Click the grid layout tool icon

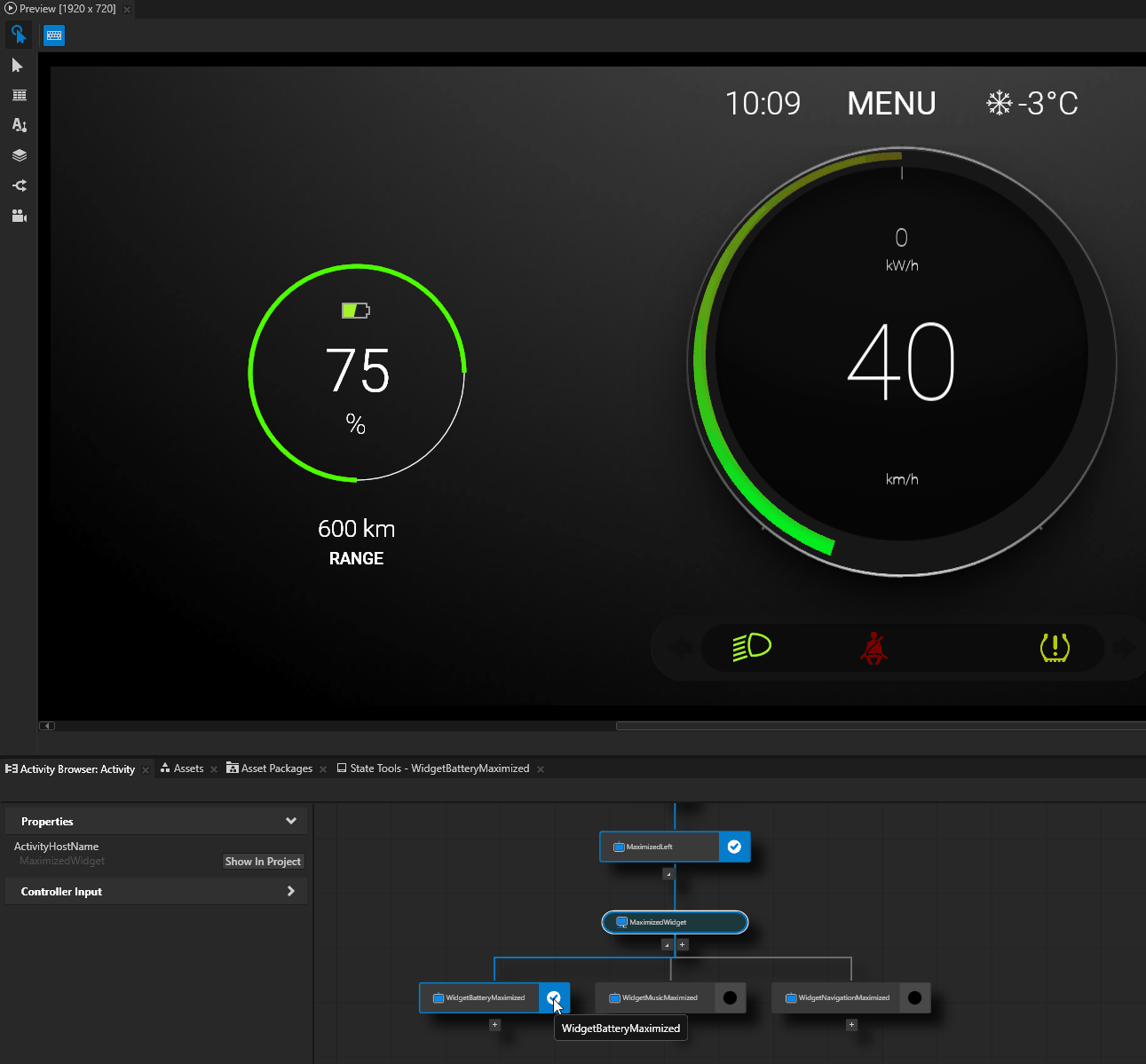coord(19,95)
